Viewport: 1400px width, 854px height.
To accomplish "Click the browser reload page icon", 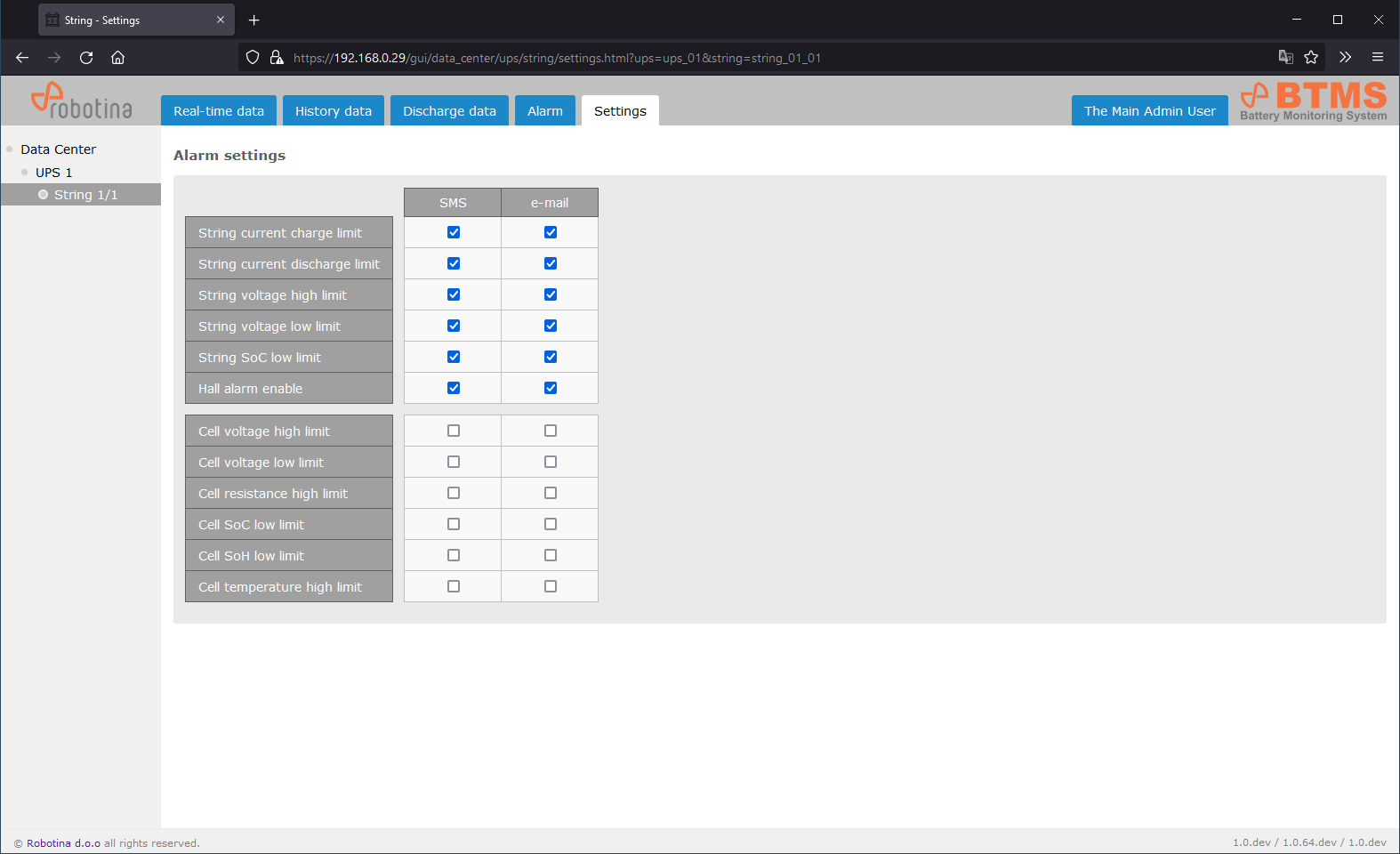I will click(x=86, y=58).
